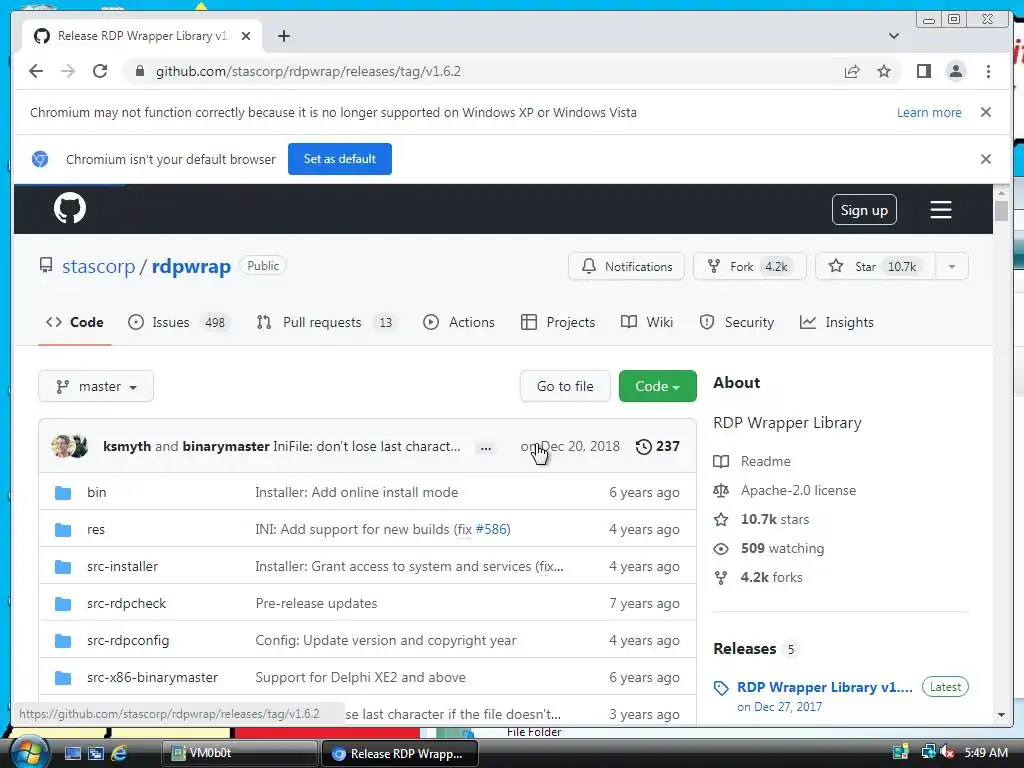The height and width of the screenshot is (768, 1024).
Task: Open the Windows Start orb
Action: [x=29, y=752]
